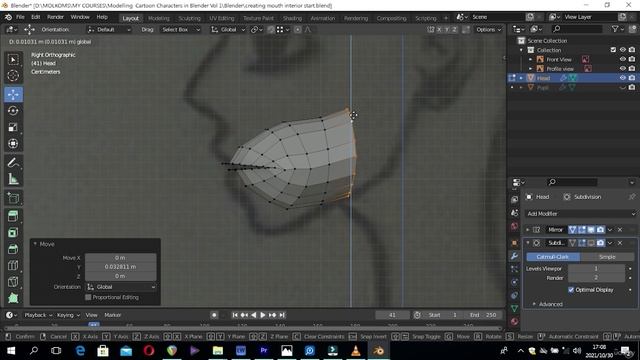Activate the Move tool
Viewport: 640px width, 360px height.
click(x=13, y=94)
